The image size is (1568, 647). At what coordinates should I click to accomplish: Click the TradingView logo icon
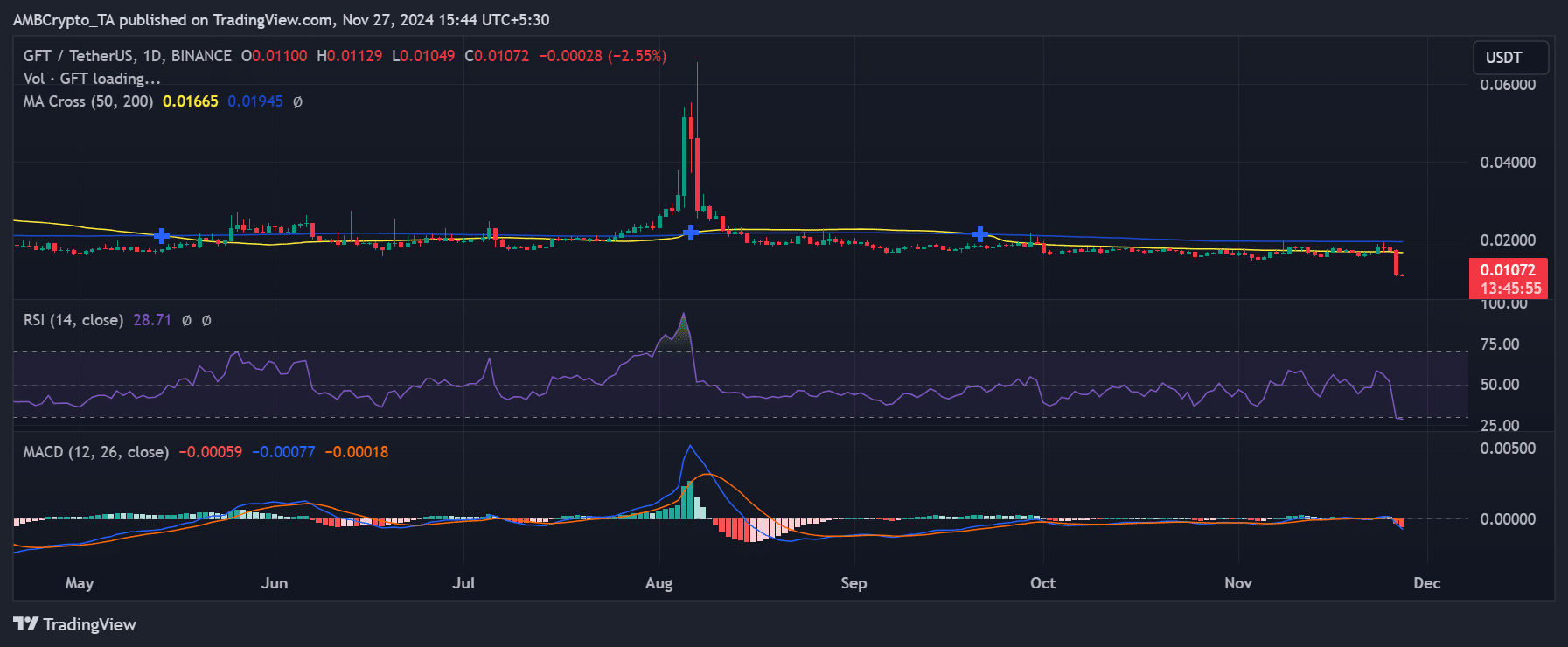point(26,623)
